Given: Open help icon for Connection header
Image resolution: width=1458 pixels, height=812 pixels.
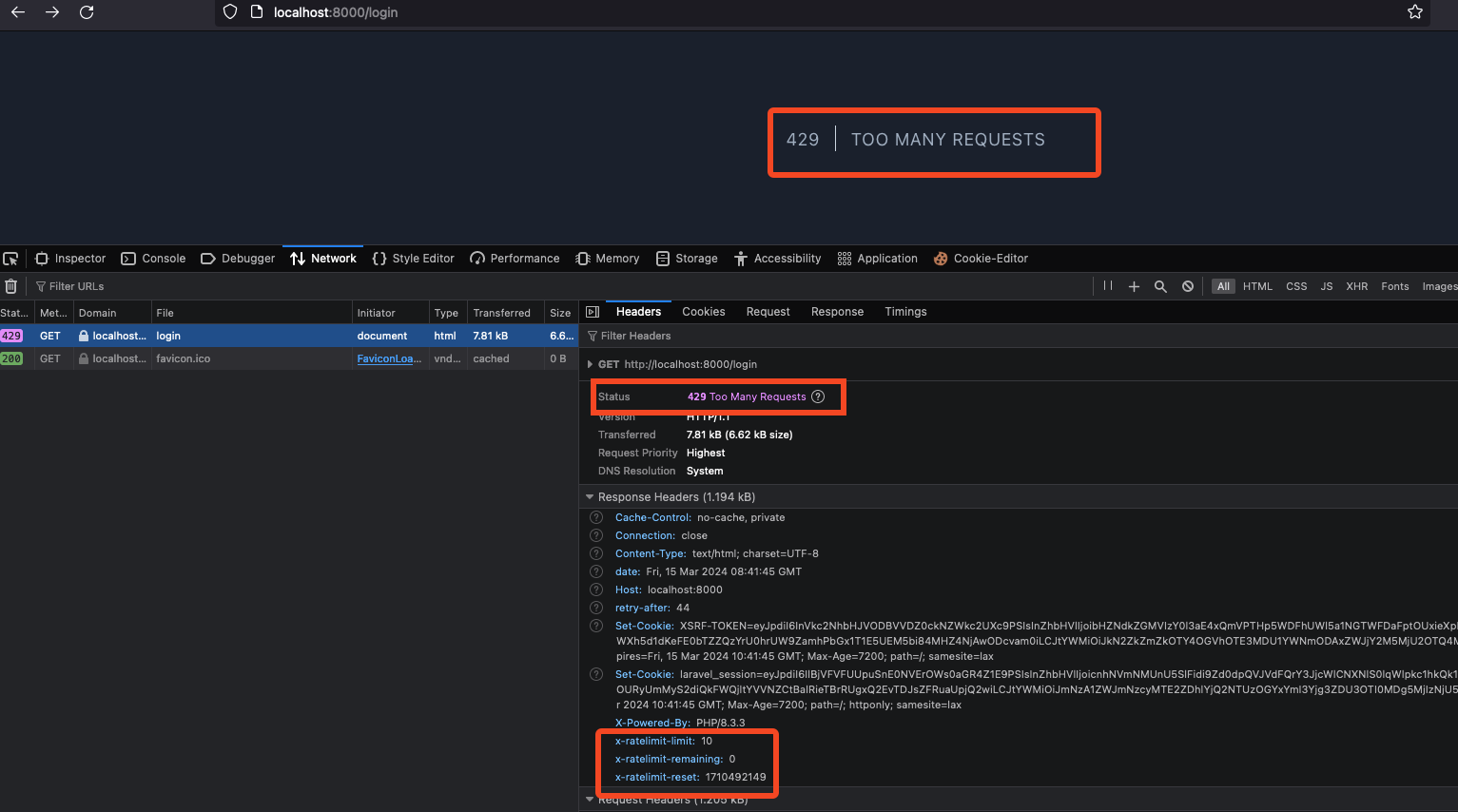Looking at the screenshot, I should coord(596,535).
